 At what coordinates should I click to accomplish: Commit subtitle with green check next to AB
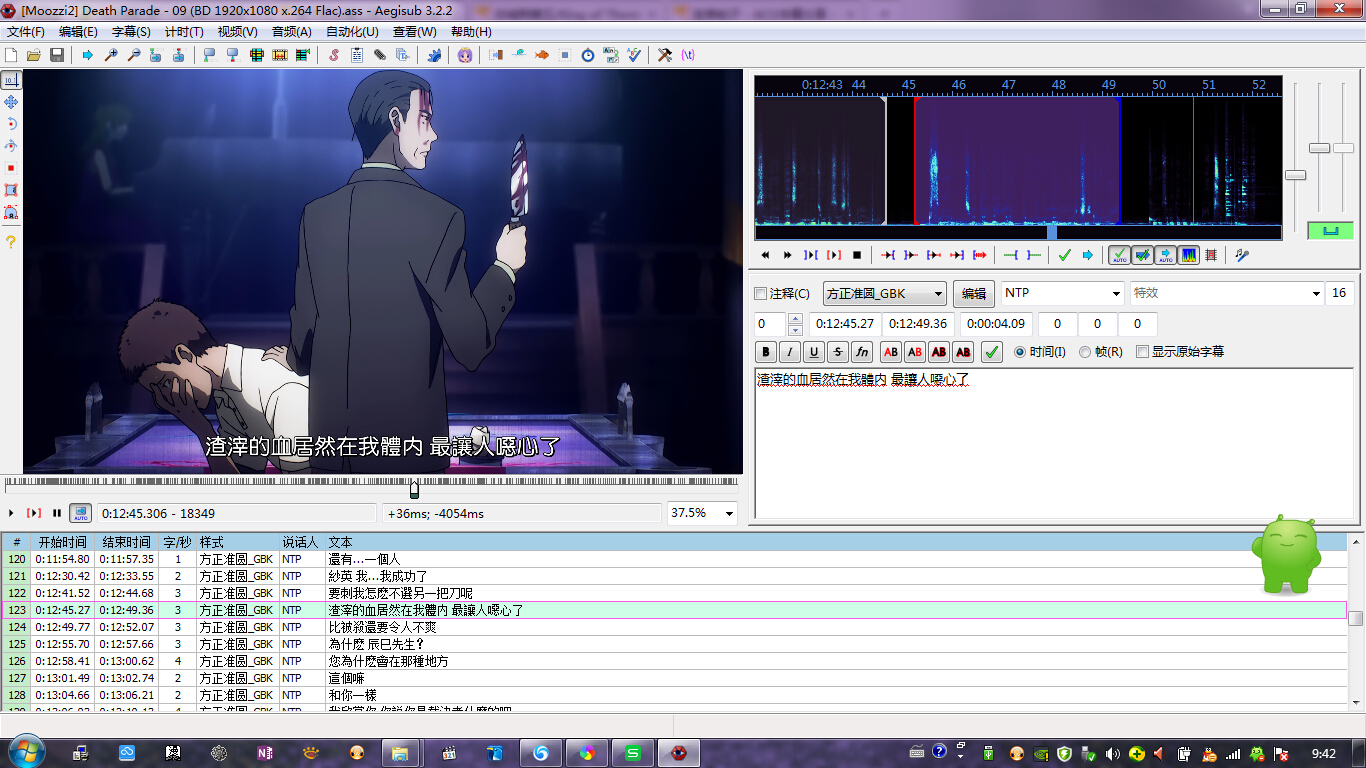[992, 352]
